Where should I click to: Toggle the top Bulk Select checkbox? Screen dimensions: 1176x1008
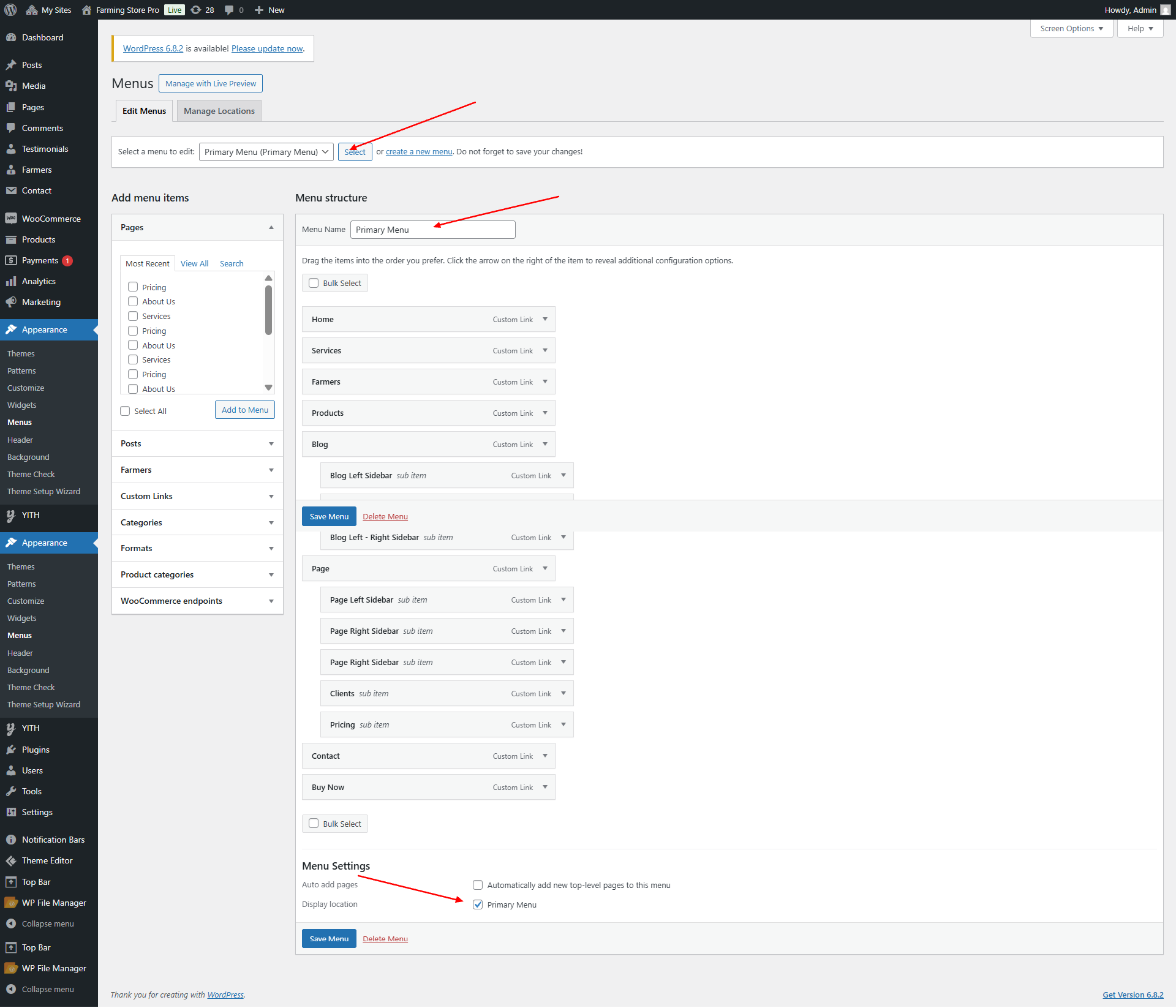[x=314, y=283]
